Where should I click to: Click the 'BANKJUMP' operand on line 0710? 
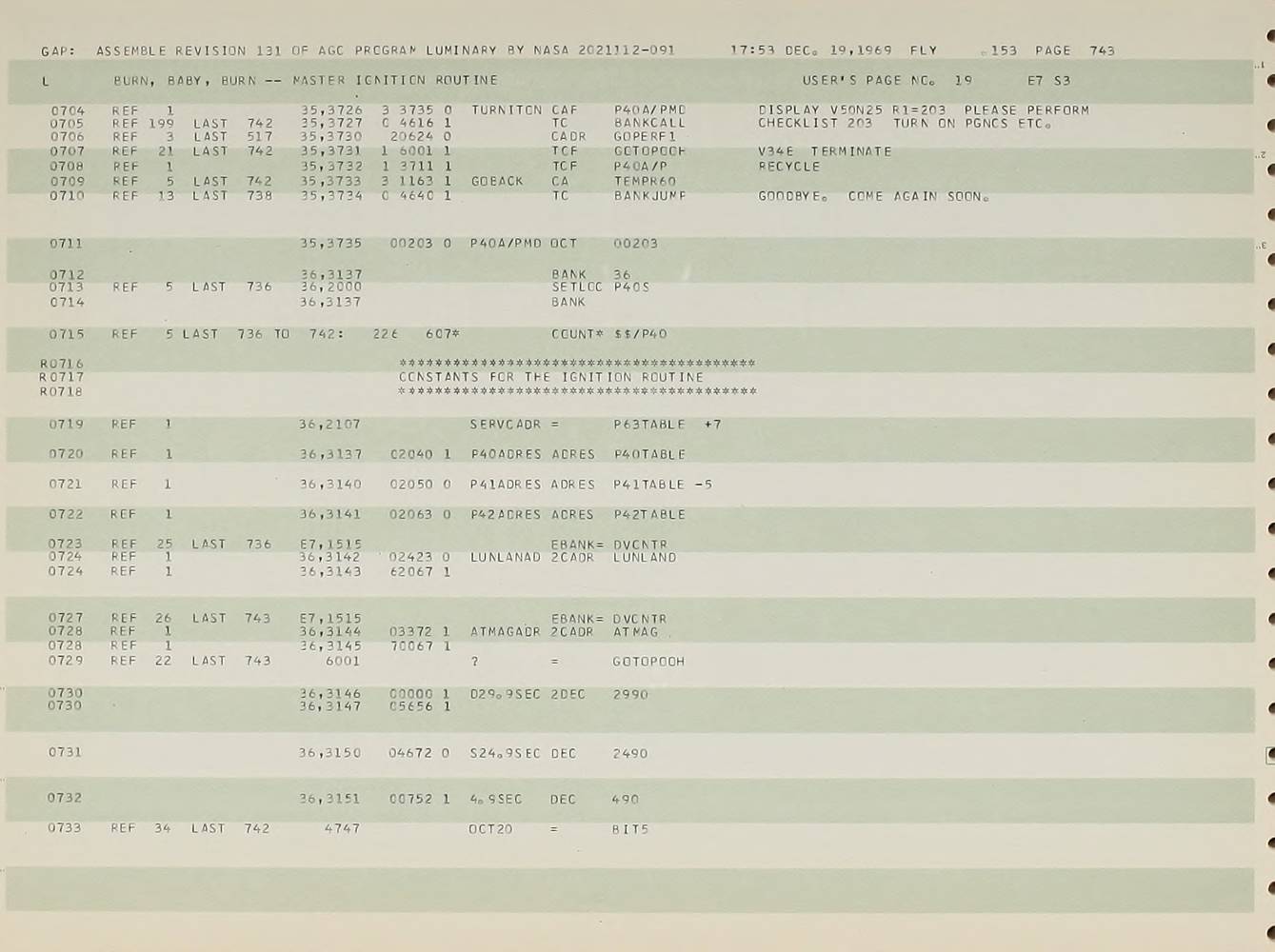click(x=650, y=196)
